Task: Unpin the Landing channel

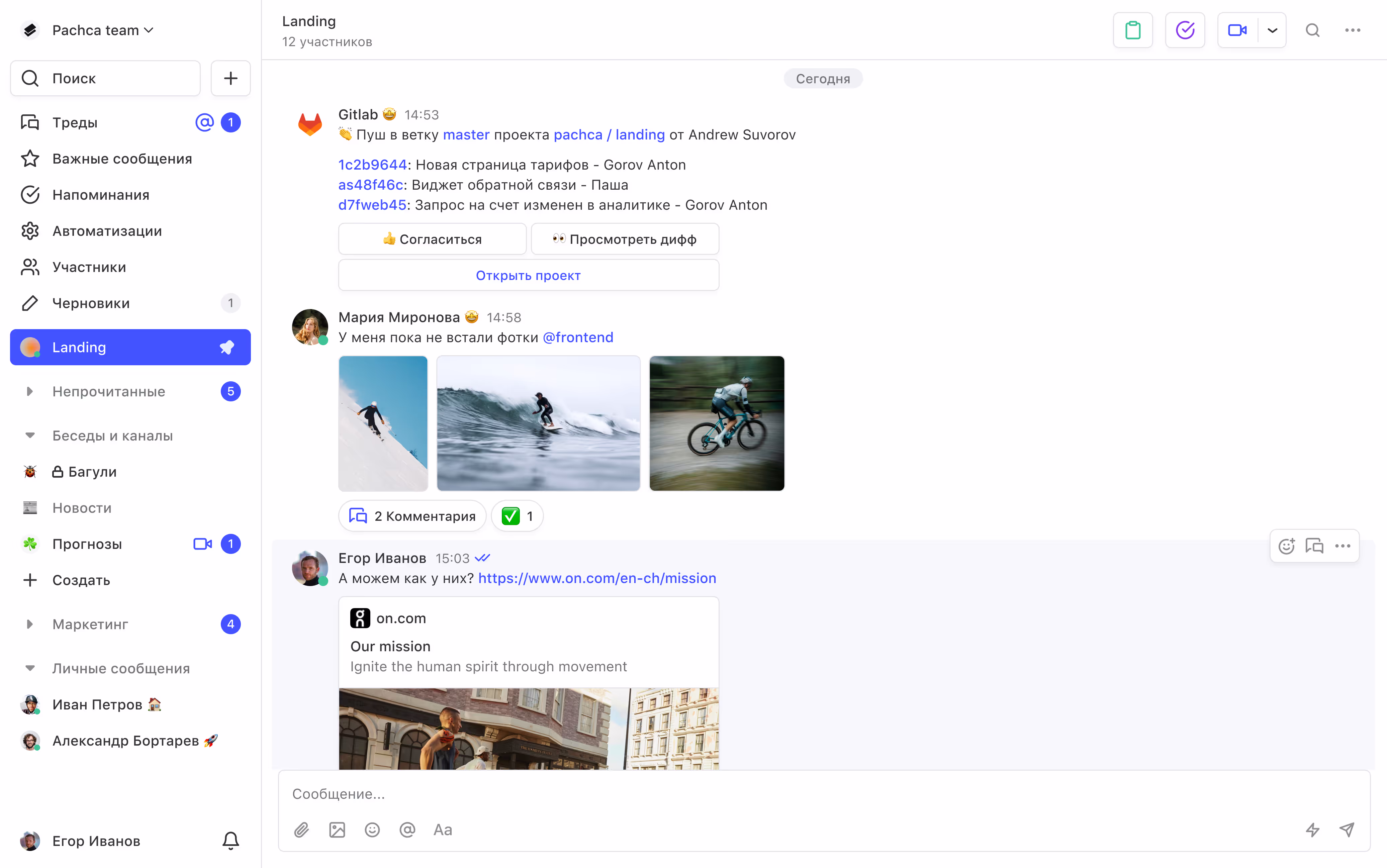Action: pyautogui.click(x=227, y=347)
